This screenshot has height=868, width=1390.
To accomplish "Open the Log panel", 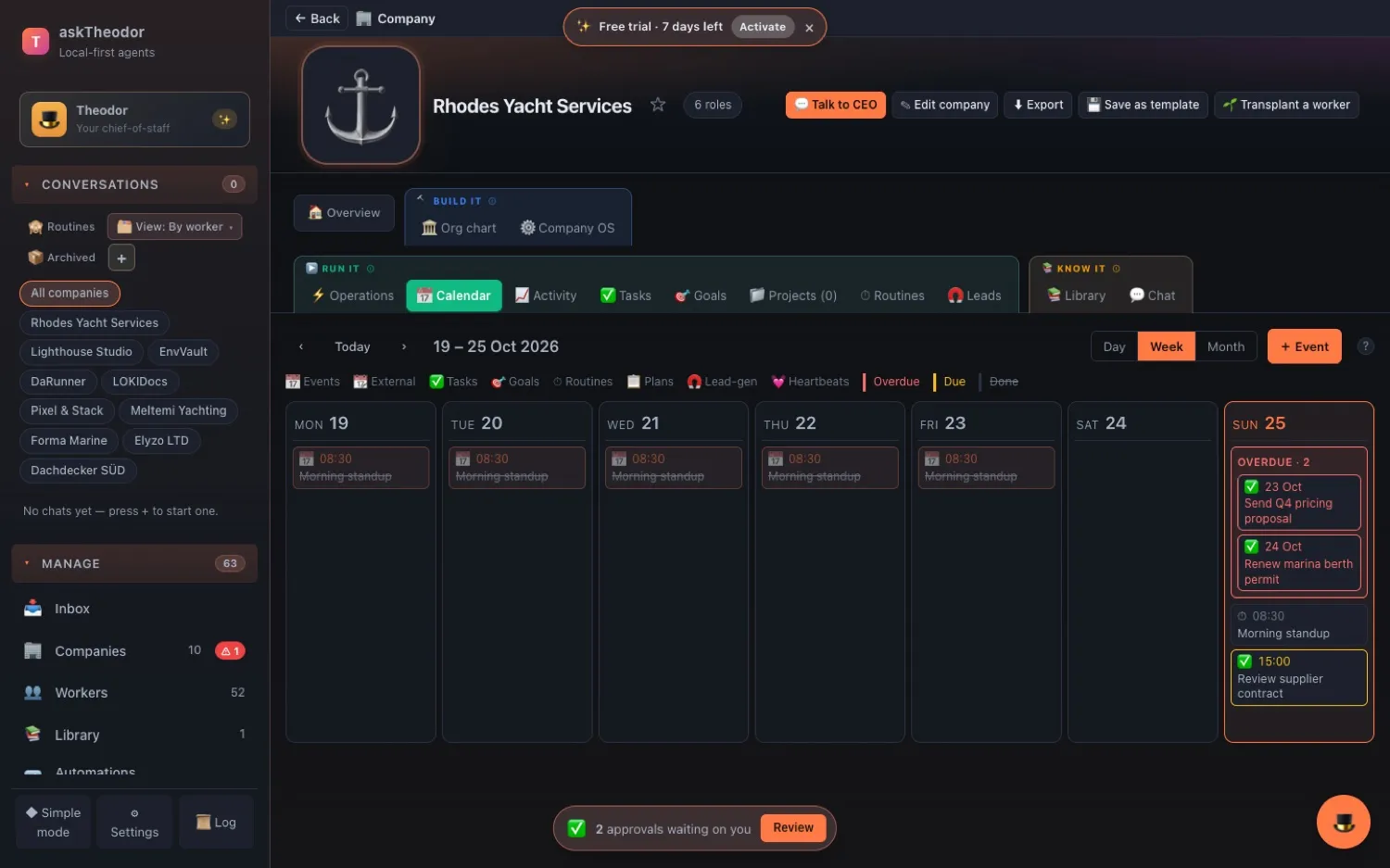I will click(x=216, y=823).
